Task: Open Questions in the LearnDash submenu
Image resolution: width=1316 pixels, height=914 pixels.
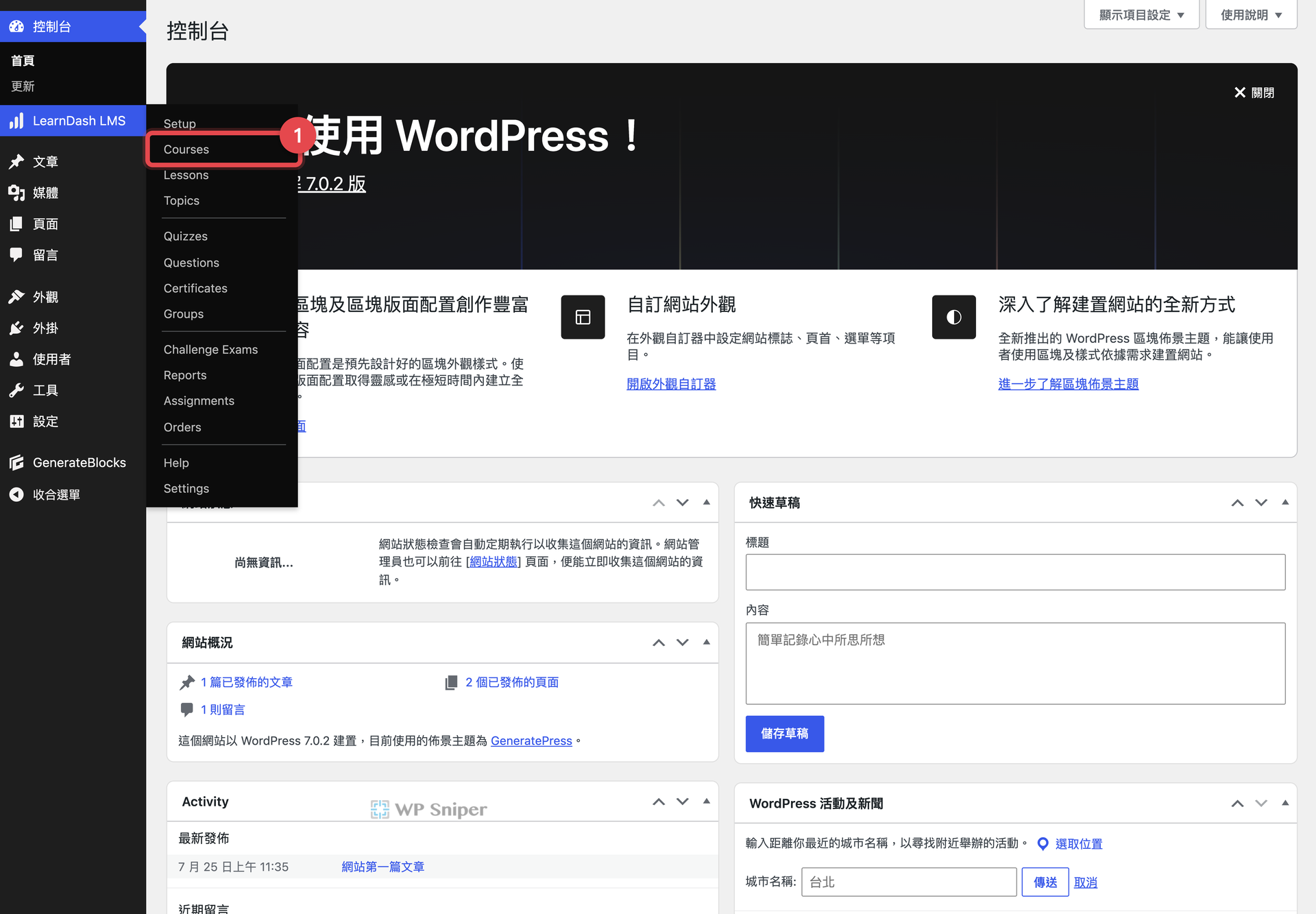Action: [191, 263]
